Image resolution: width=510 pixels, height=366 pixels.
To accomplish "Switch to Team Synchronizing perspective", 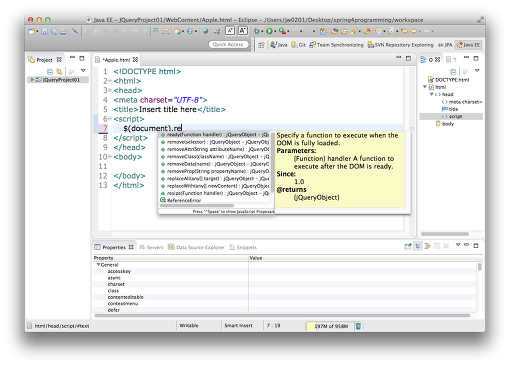I will pos(336,45).
